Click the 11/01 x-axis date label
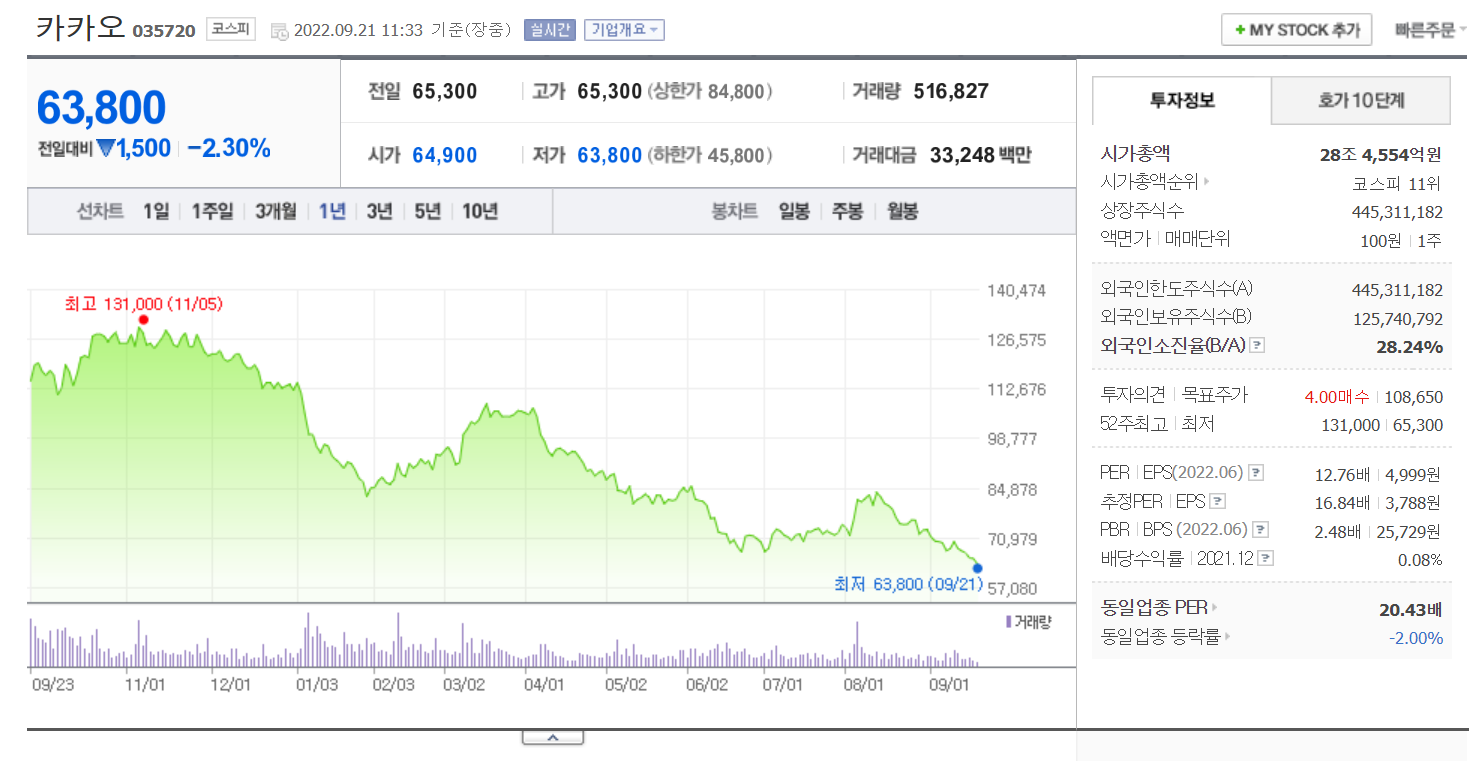This screenshot has width=1482, height=761. [x=145, y=685]
